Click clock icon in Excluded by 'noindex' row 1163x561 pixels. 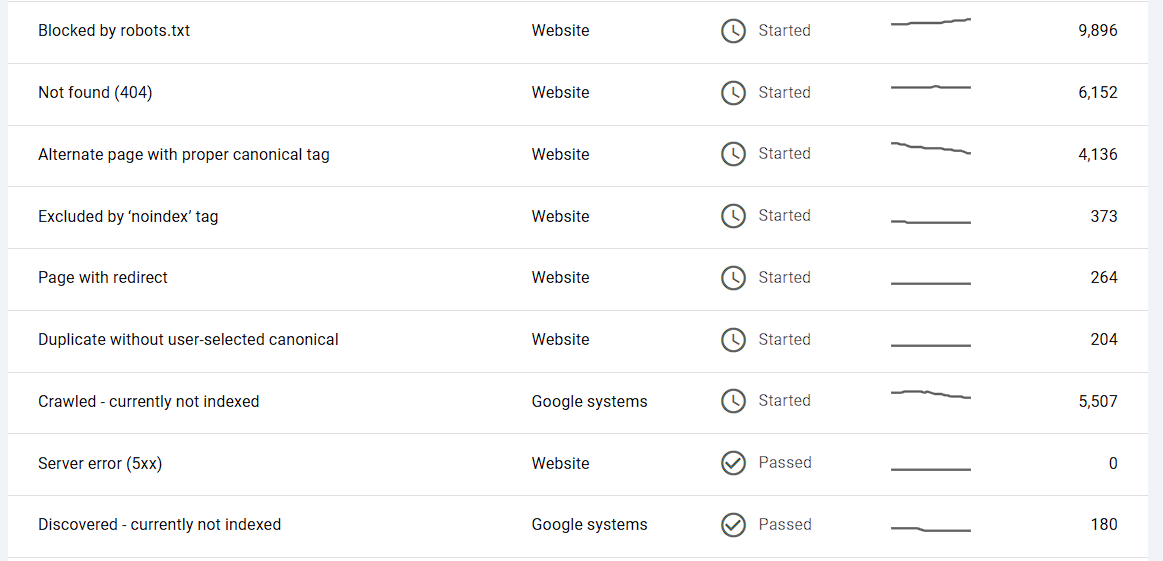(x=733, y=216)
